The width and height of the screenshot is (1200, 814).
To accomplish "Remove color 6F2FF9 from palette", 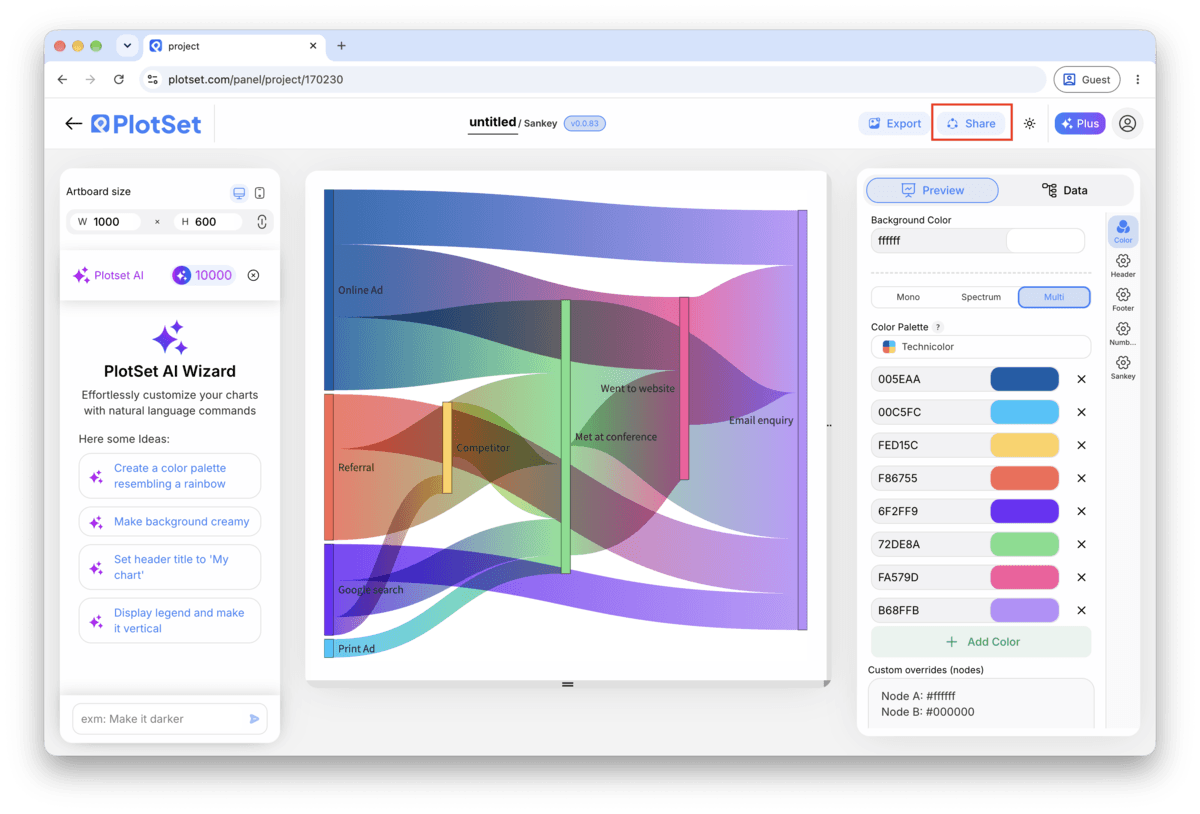I will point(1081,511).
